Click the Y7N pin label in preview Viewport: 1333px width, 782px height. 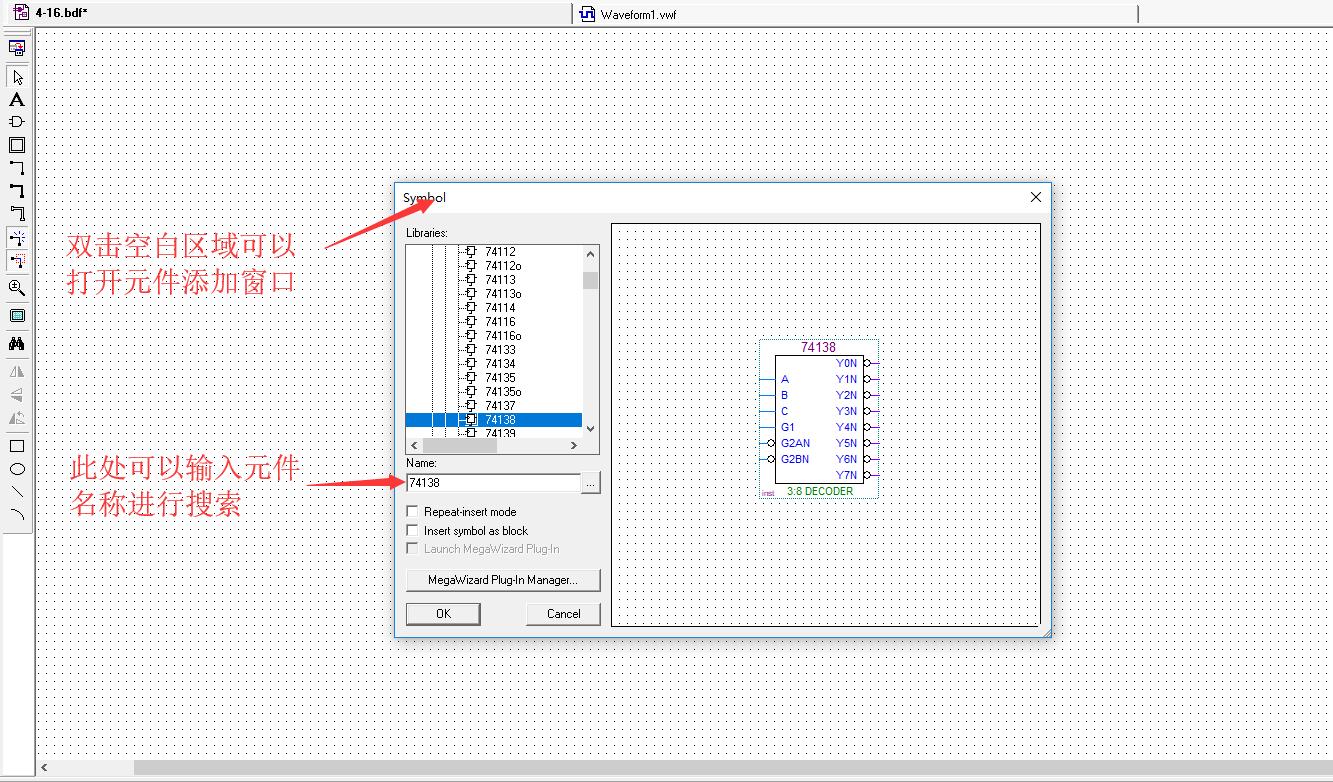click(846, 475)
